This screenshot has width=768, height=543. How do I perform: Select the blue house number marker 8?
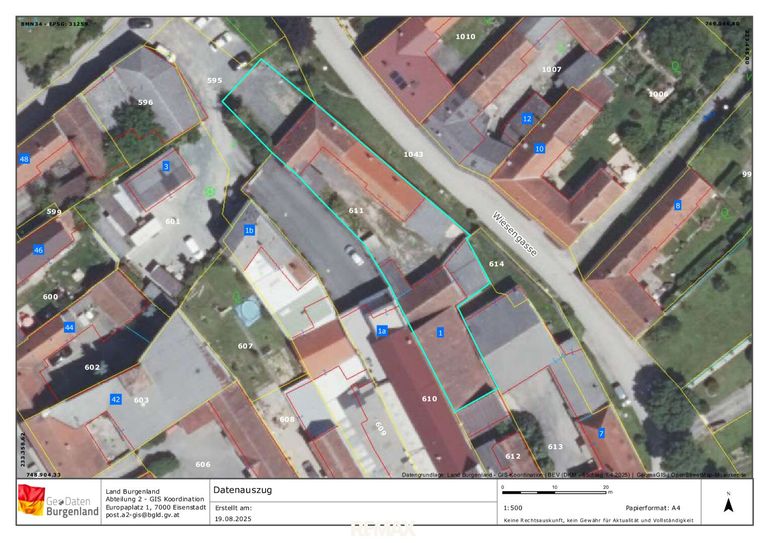click(x=678, y=205)
